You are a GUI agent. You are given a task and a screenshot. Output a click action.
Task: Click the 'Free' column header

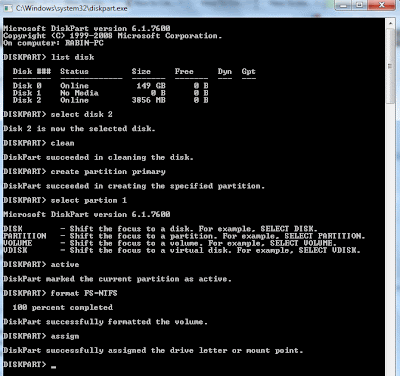tap(184, 71)
